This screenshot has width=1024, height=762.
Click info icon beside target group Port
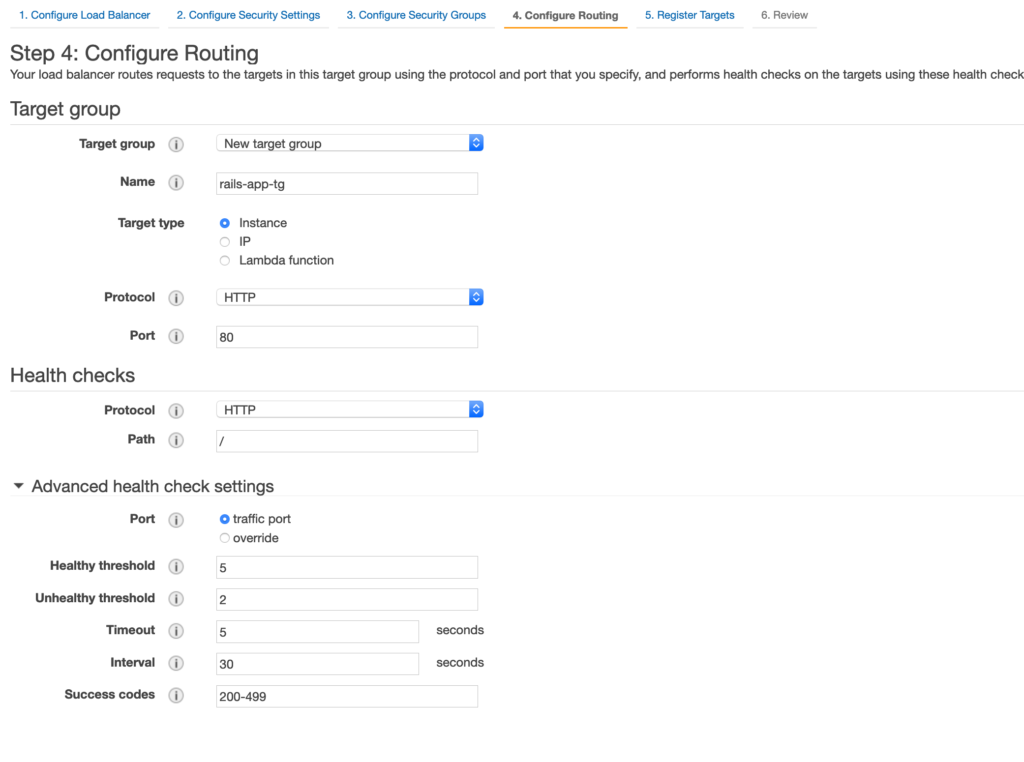click(x=176, y=337)
